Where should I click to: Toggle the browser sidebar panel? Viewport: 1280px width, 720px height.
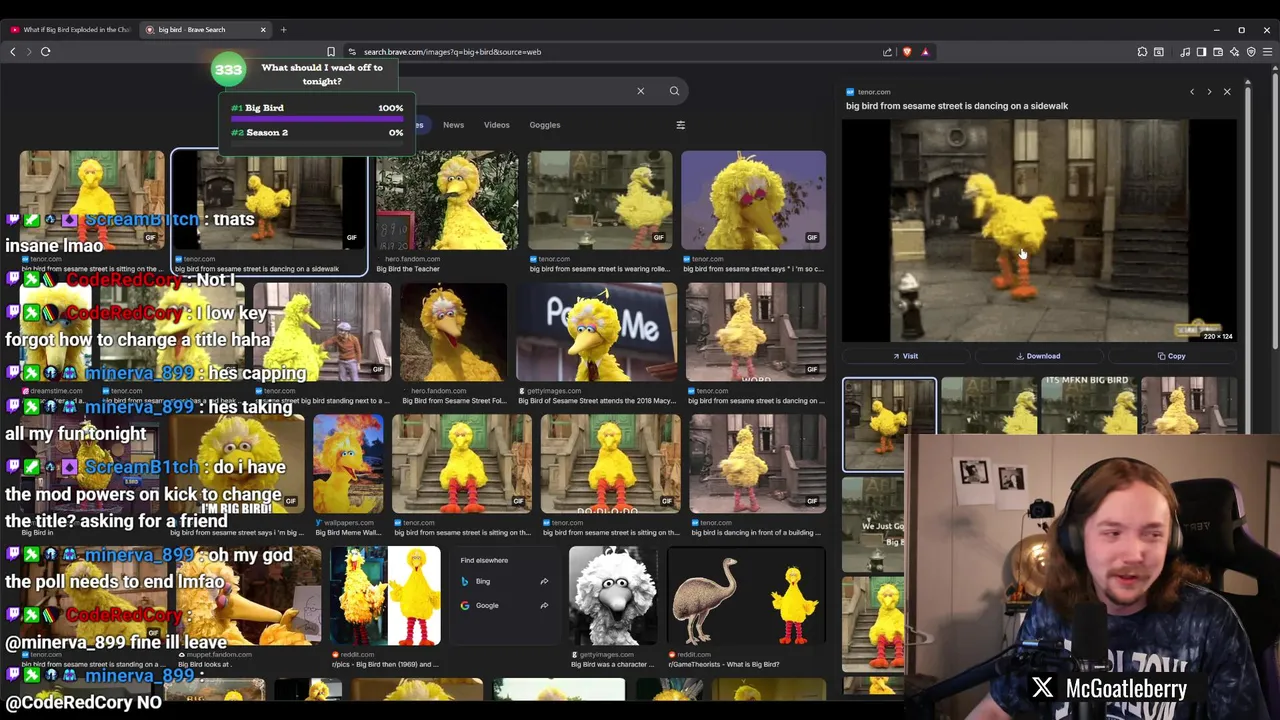(1201, 51)
